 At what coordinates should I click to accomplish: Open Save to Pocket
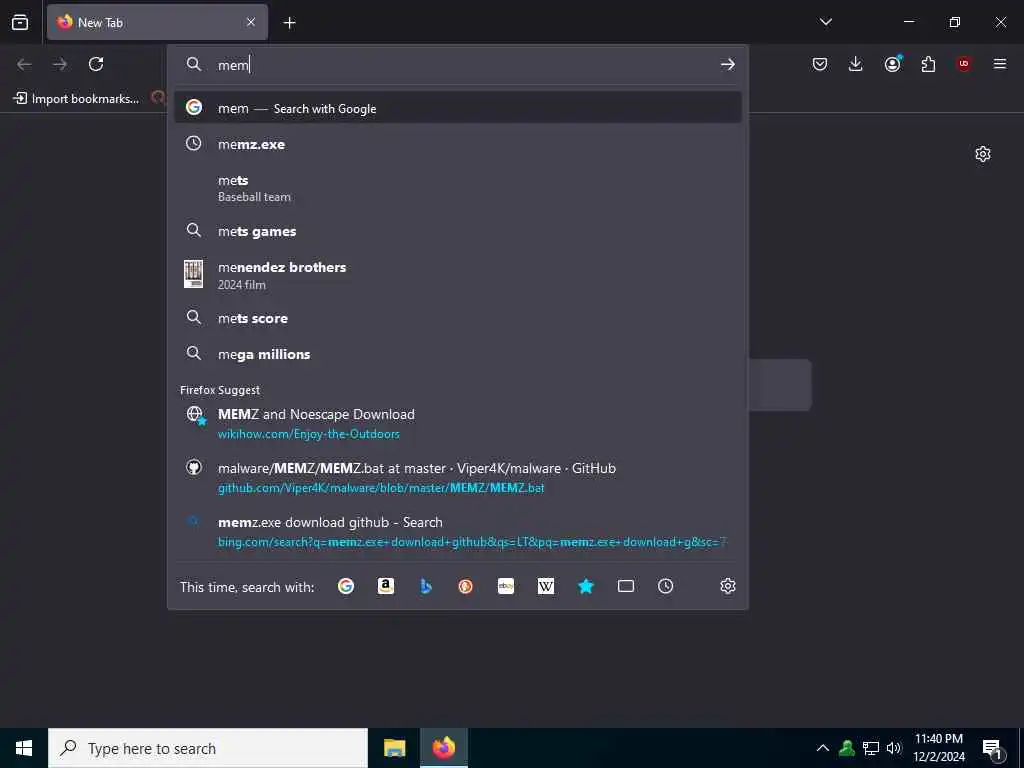(x=820, y=64)
